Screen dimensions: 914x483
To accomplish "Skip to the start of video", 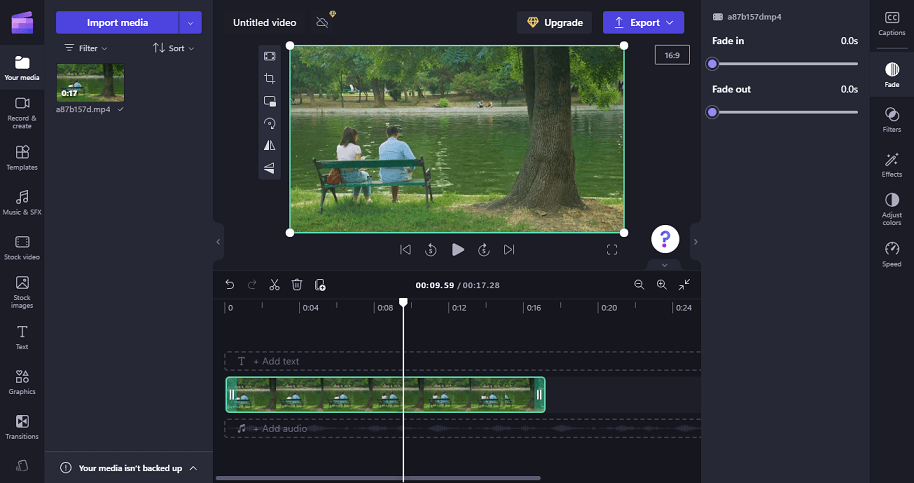I will (x=405, y=250).
